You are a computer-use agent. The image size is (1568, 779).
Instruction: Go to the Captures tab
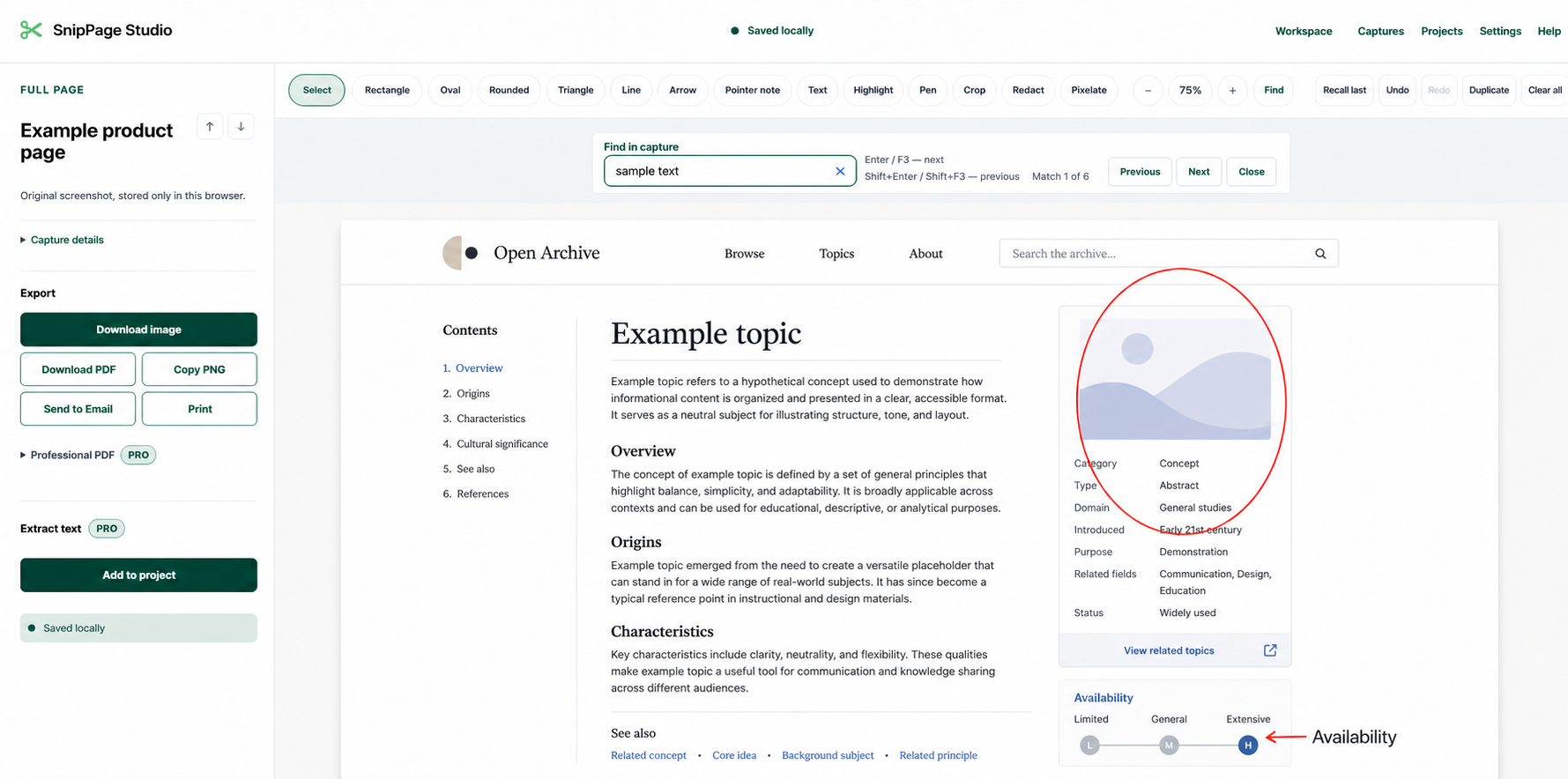coord(1380,31)
